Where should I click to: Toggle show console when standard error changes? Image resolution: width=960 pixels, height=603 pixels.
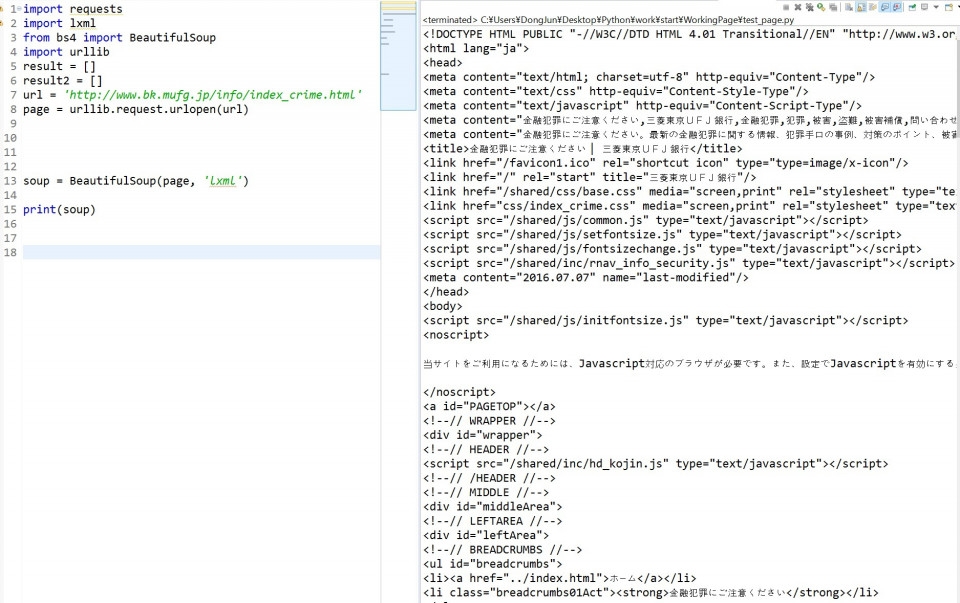897,7
